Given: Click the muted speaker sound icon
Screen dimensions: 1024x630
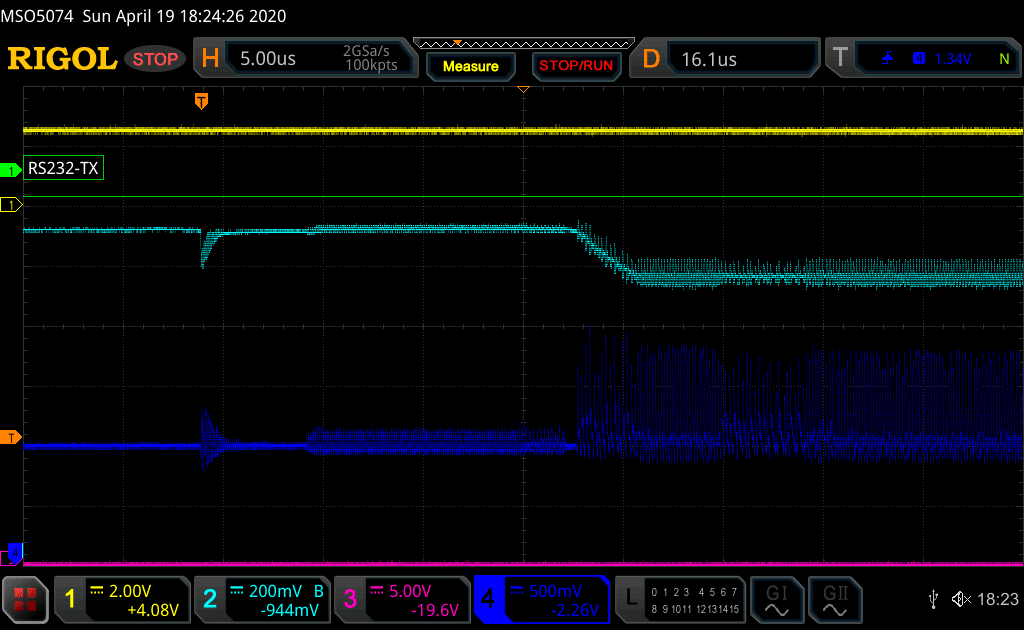Looking at the screenshot, I should (x=961, y=599).
